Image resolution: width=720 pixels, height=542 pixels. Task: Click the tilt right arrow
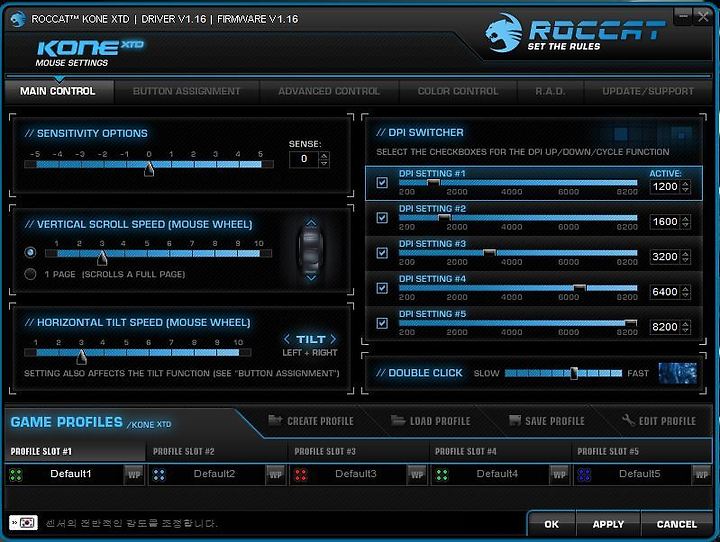pyautogui.click(x=333, y=339)
